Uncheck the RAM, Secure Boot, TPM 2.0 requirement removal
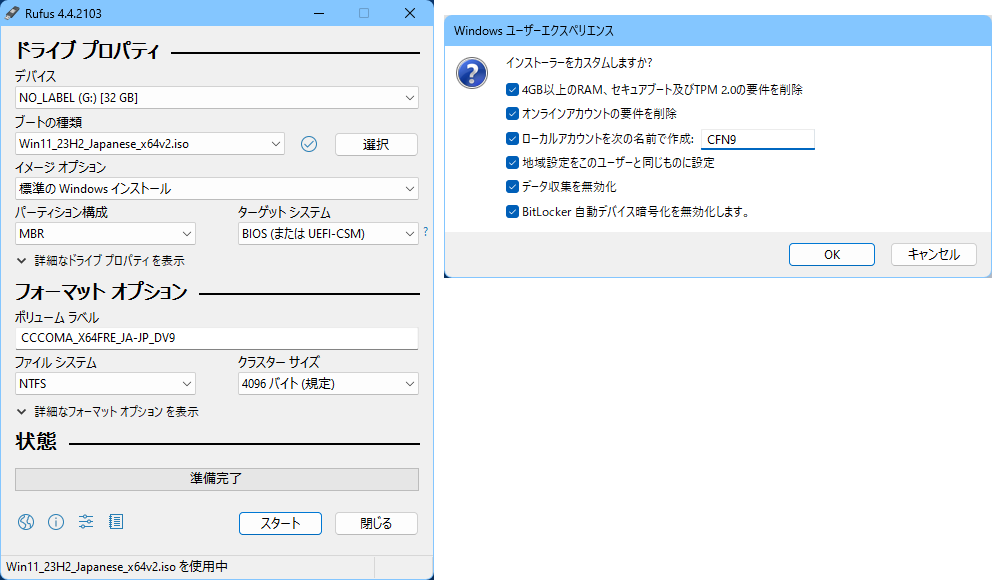The width and height of the screenshot is (1000, 580). click(513, 89)
